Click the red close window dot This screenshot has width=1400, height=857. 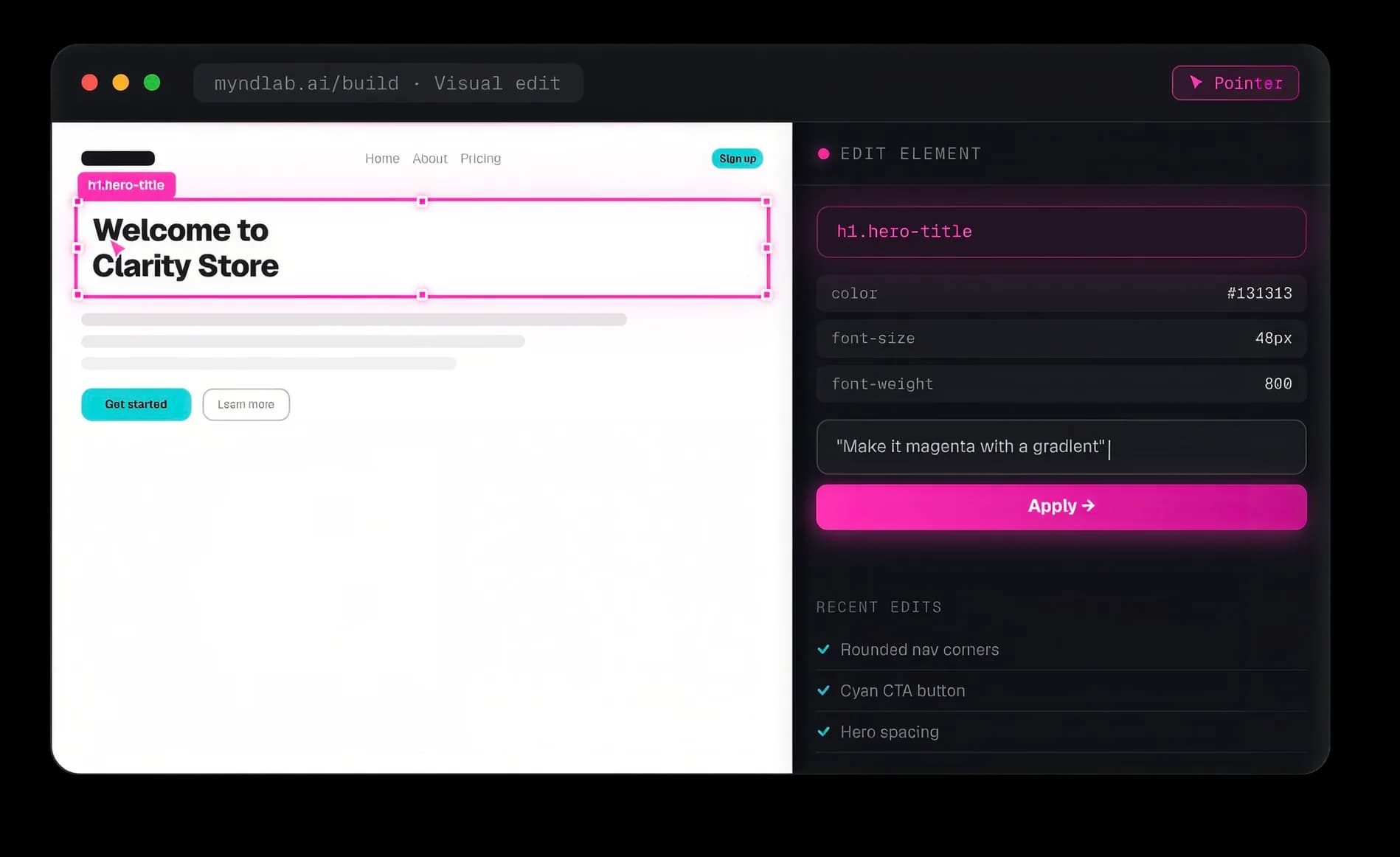tap(89, 83)
